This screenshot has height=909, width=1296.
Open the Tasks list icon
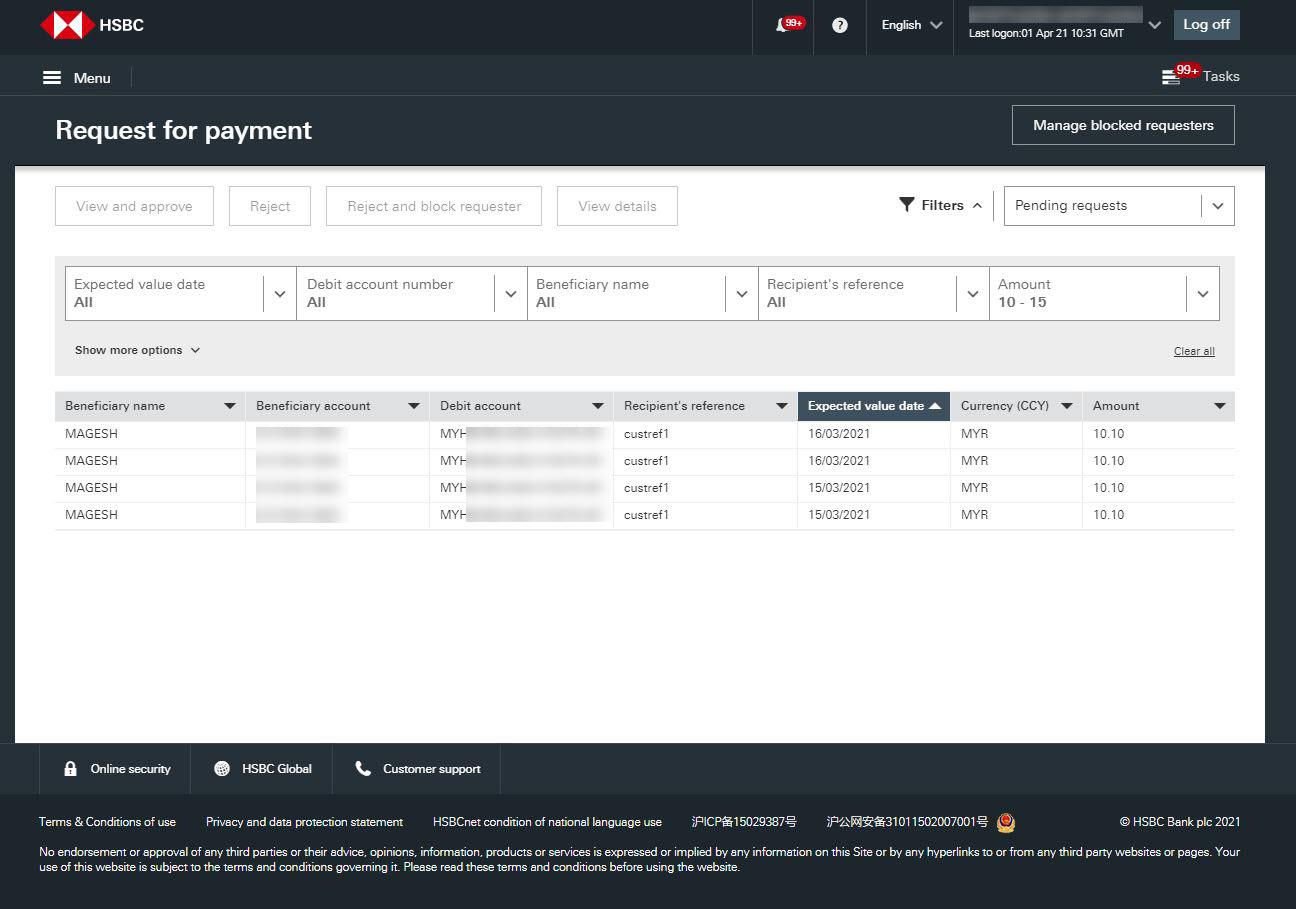pos(1171,77)
